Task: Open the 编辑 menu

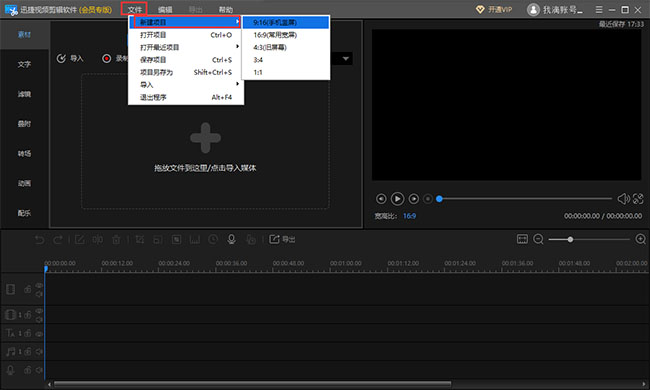Action: (x=165, y=10)
